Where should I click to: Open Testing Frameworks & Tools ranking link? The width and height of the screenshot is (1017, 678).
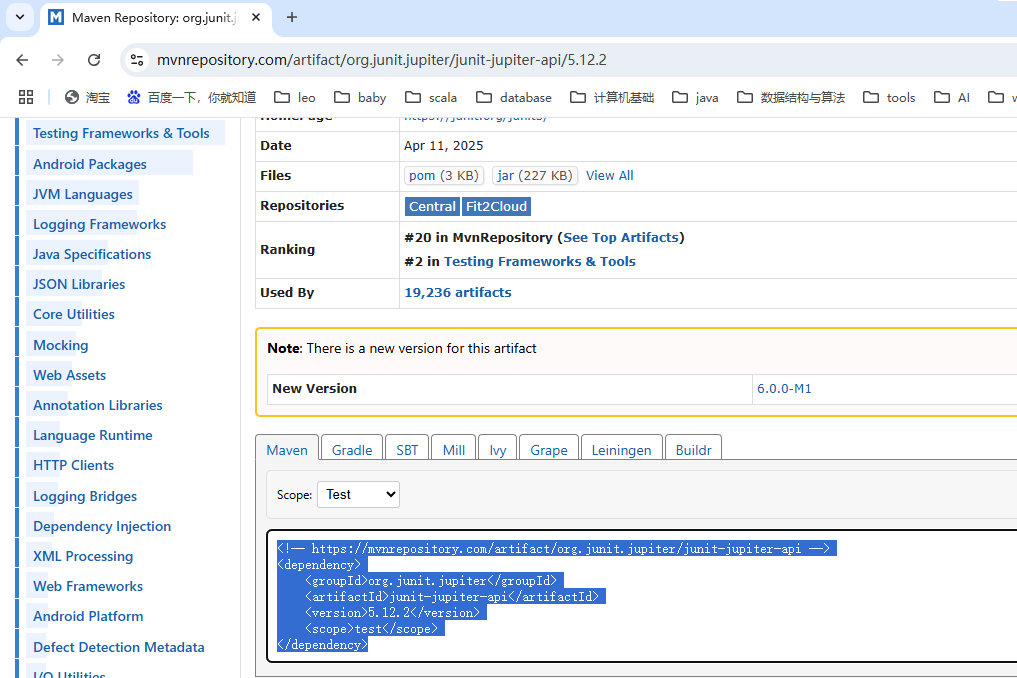pyautogui.click(x=540, y=261)
